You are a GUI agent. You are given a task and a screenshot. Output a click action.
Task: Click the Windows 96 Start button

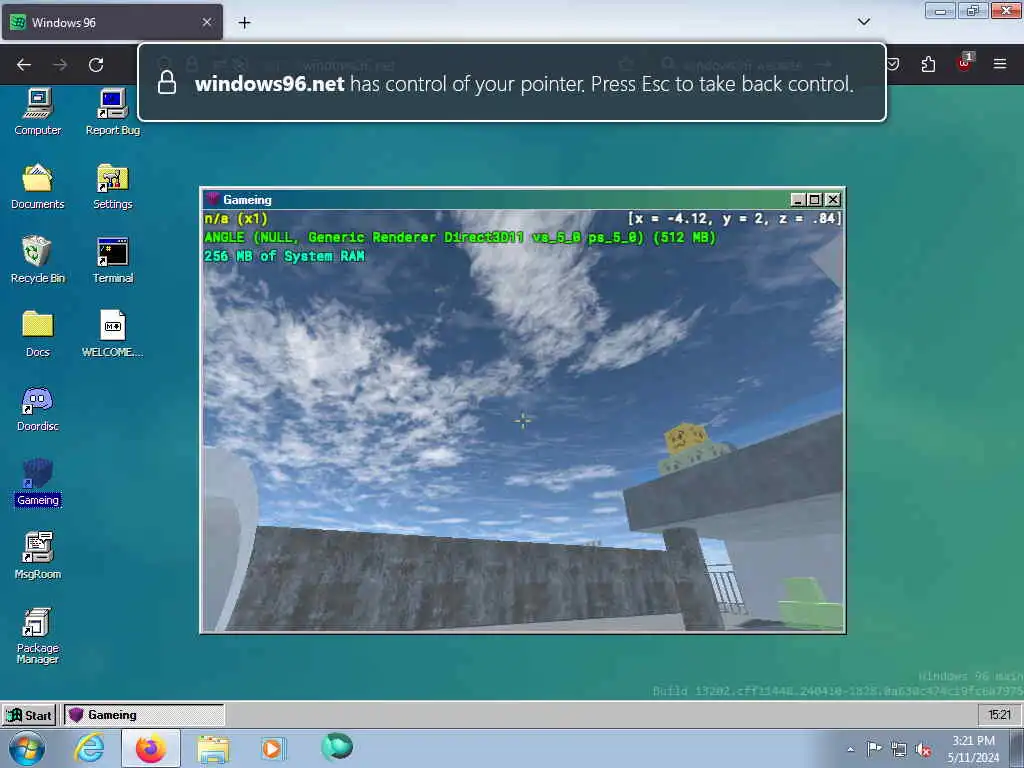(x=29, y=715)
